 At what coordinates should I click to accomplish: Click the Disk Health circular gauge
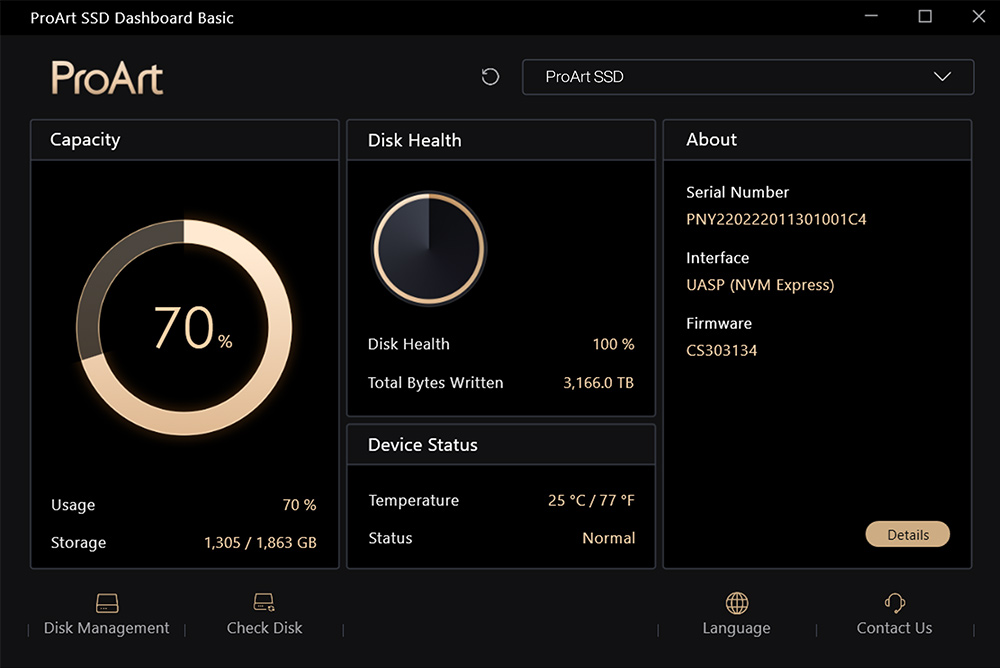(x=429, y=248)
